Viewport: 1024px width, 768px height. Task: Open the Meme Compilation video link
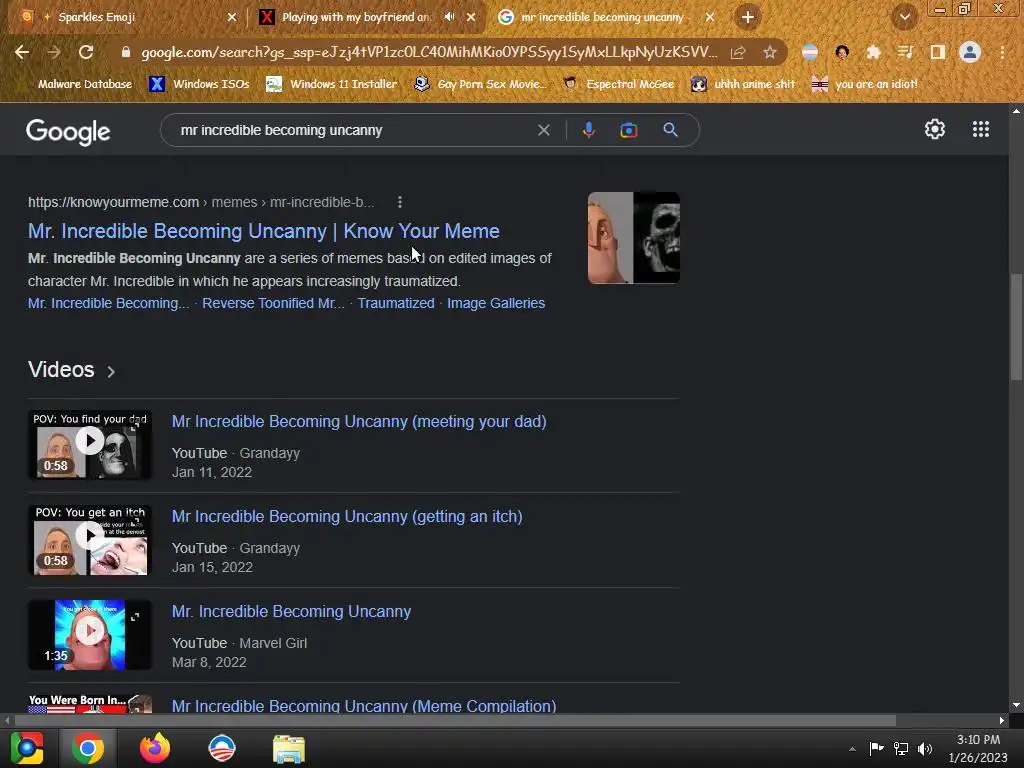pos(364,705)
